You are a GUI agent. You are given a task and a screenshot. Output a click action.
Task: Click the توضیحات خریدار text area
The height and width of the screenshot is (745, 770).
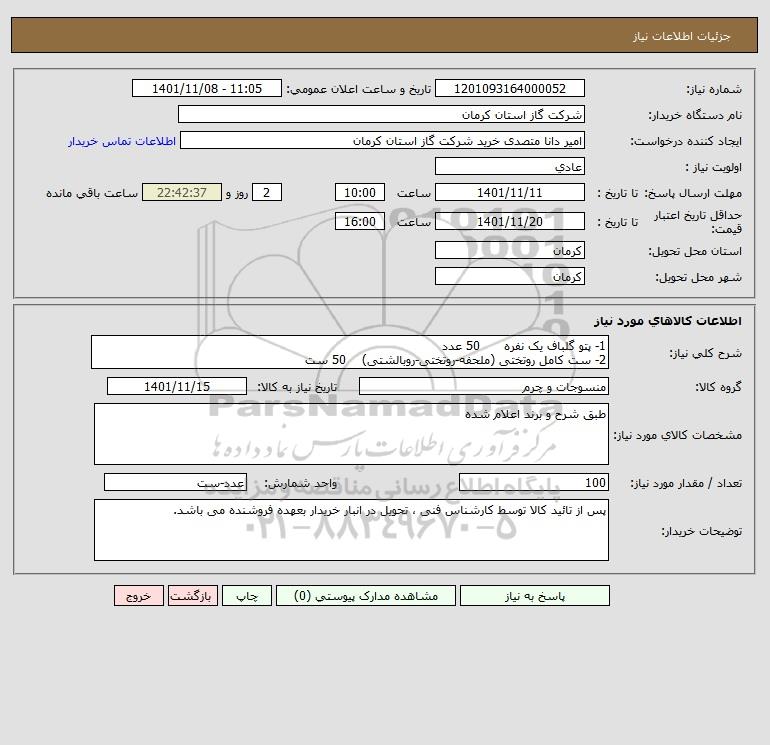[x=351, y=530]
